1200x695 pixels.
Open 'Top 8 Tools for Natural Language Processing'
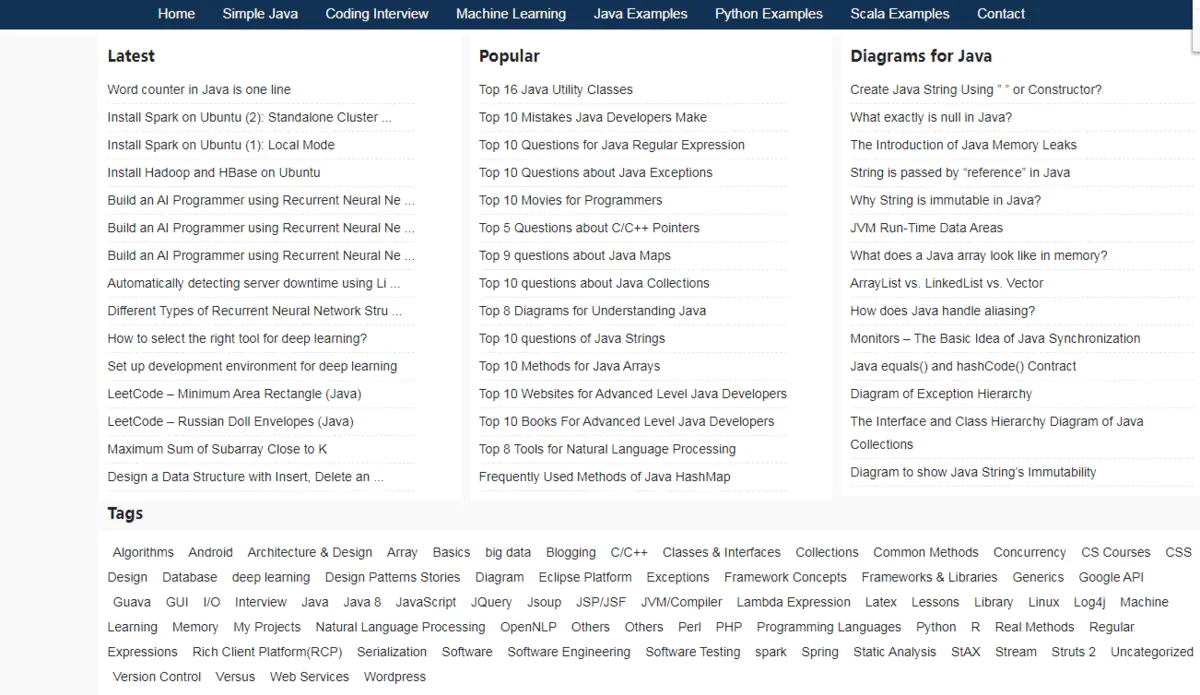[607, 449]
